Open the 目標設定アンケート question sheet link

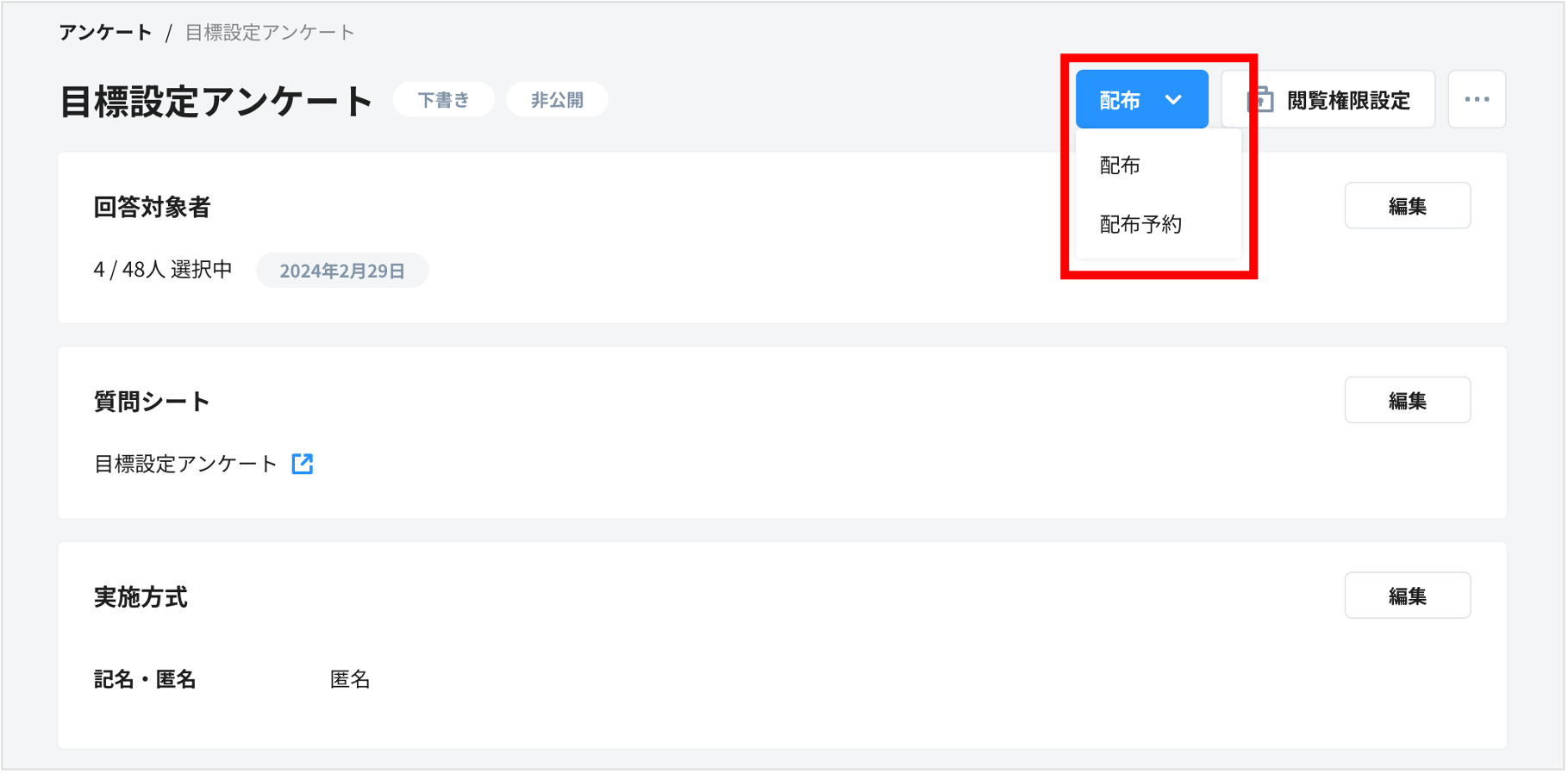(185, 464)
